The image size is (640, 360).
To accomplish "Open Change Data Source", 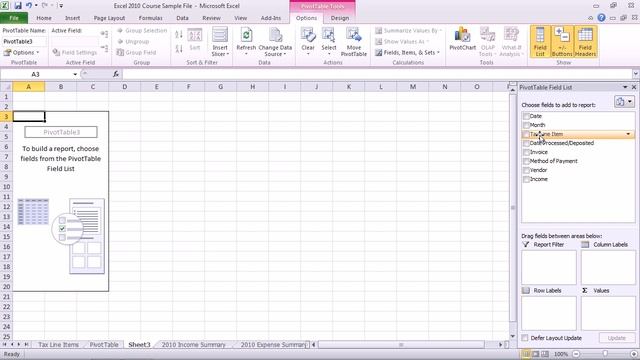I will 276,42.
